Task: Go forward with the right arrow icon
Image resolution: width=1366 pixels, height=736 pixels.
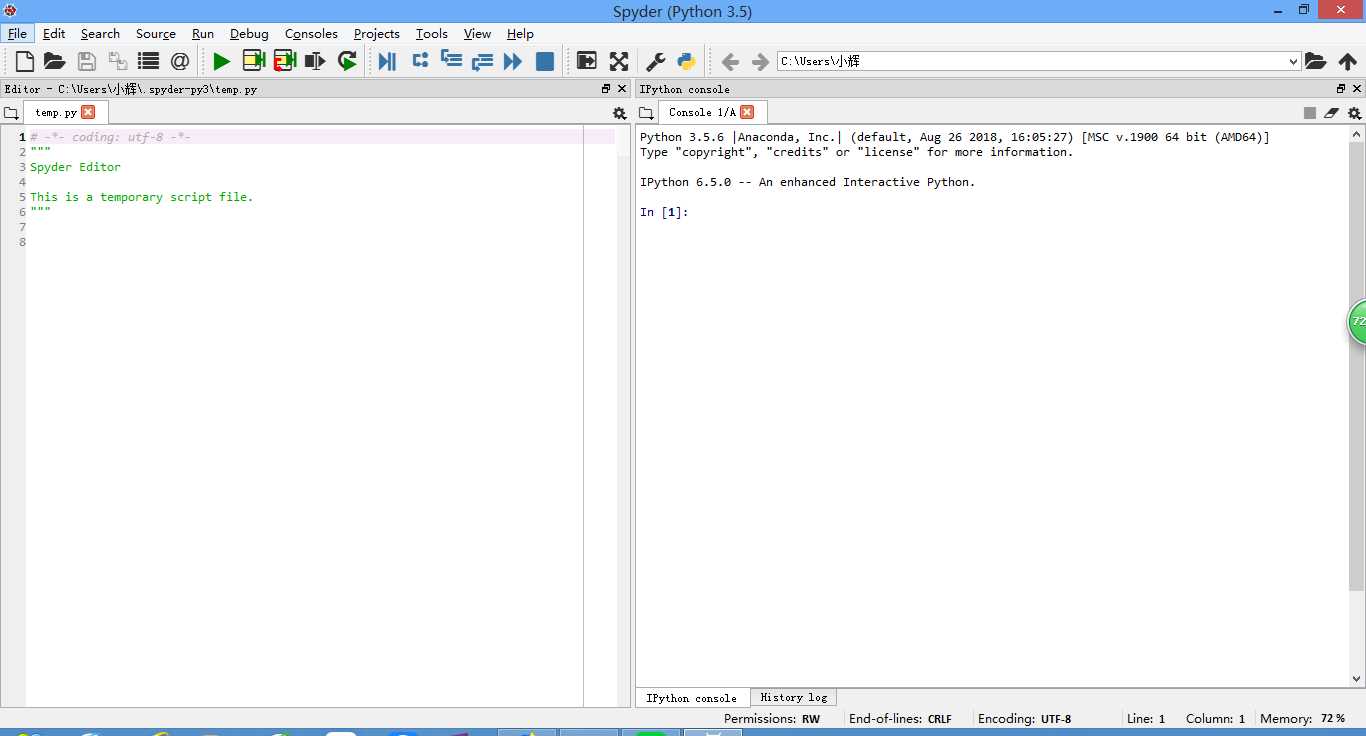Action: click(760, 61)
